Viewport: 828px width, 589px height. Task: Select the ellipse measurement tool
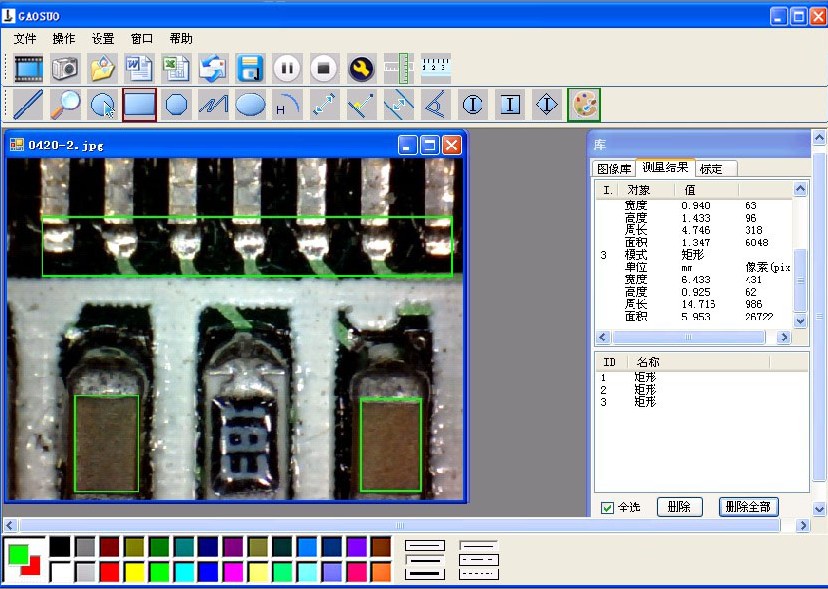250,105
